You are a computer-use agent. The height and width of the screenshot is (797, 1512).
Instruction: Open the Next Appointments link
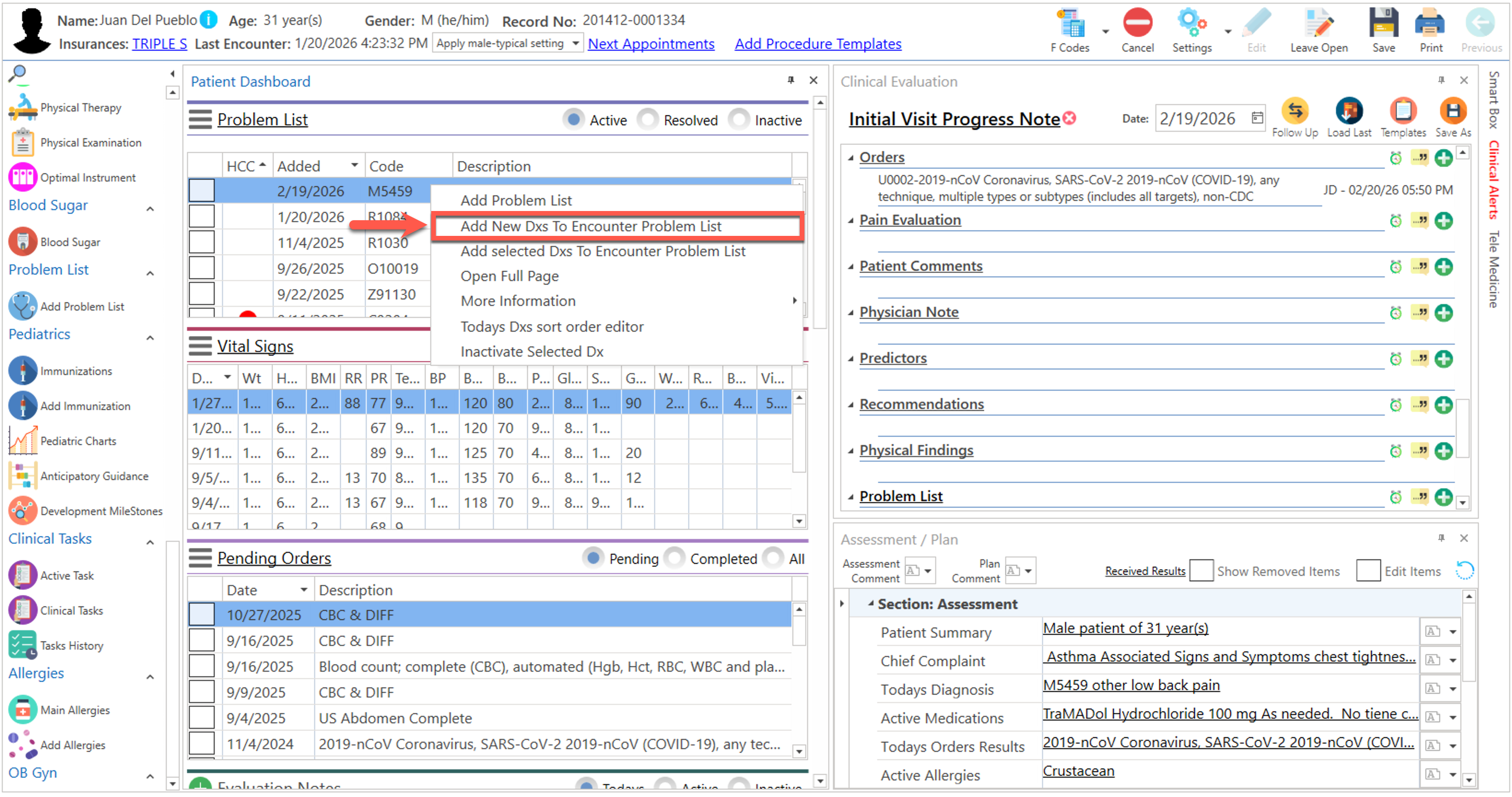coord(651,43)
